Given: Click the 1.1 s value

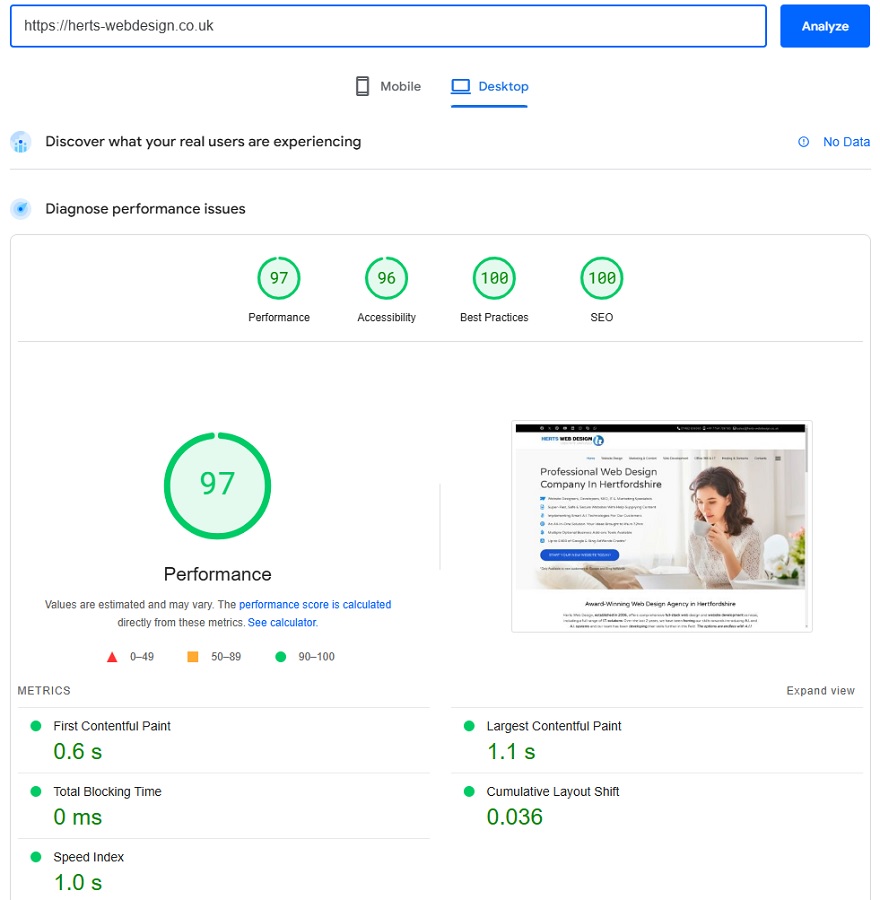Looking at the screenshot, I should coord(511,751).
